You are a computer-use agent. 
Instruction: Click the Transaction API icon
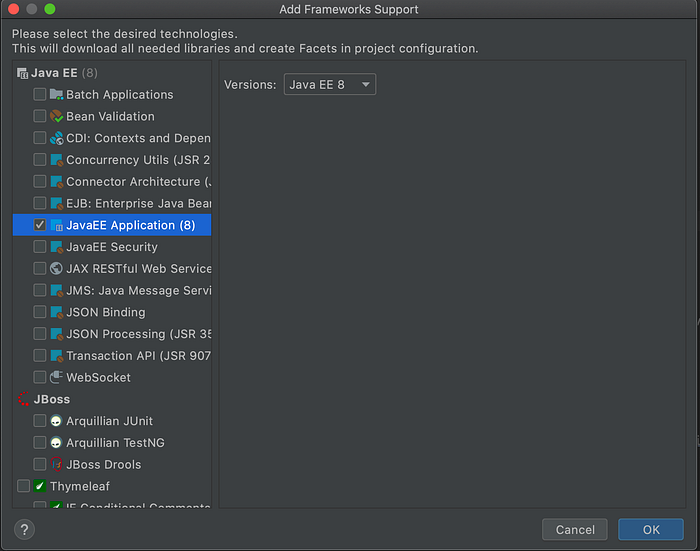56,356
